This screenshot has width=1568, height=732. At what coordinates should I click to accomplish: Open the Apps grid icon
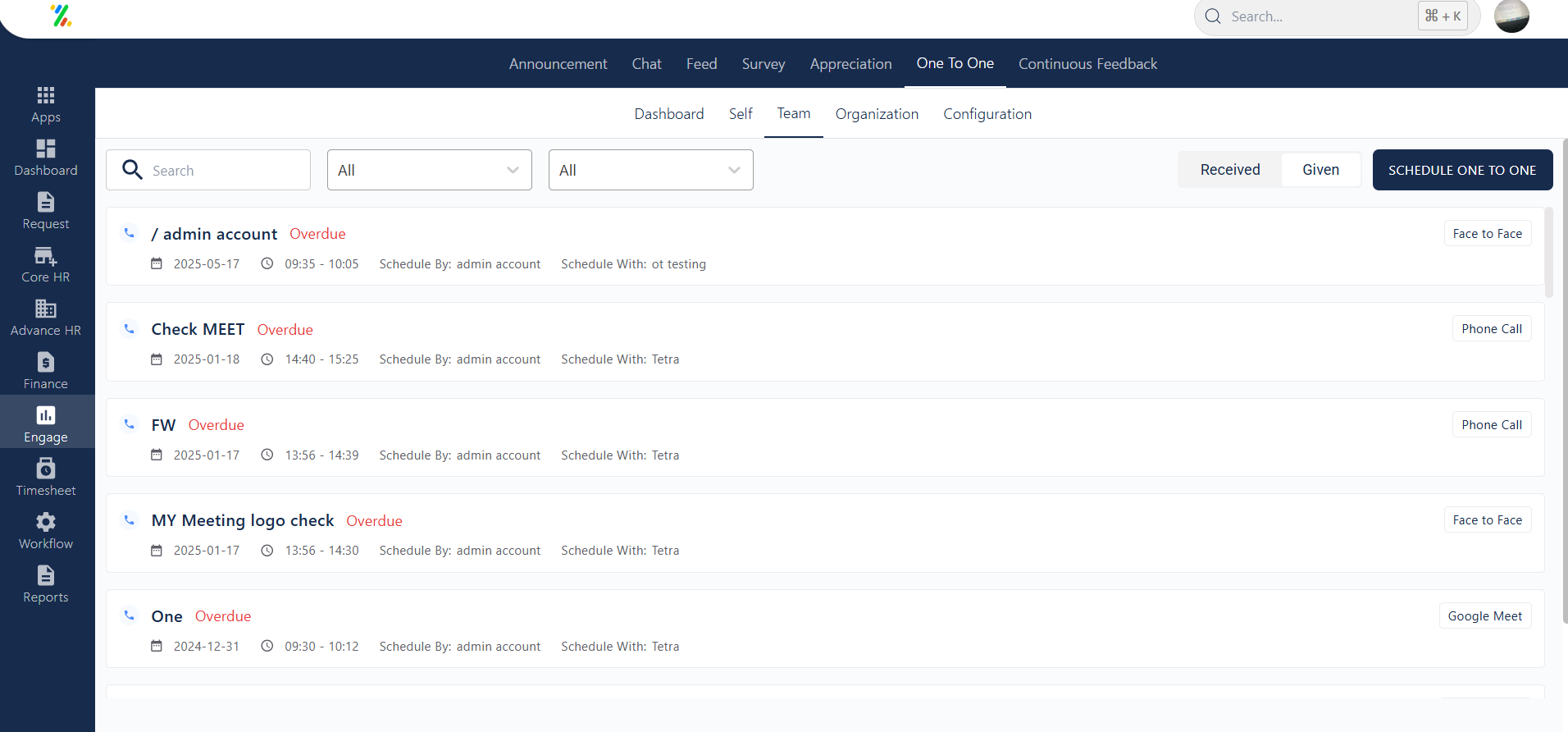pos(46,95)
